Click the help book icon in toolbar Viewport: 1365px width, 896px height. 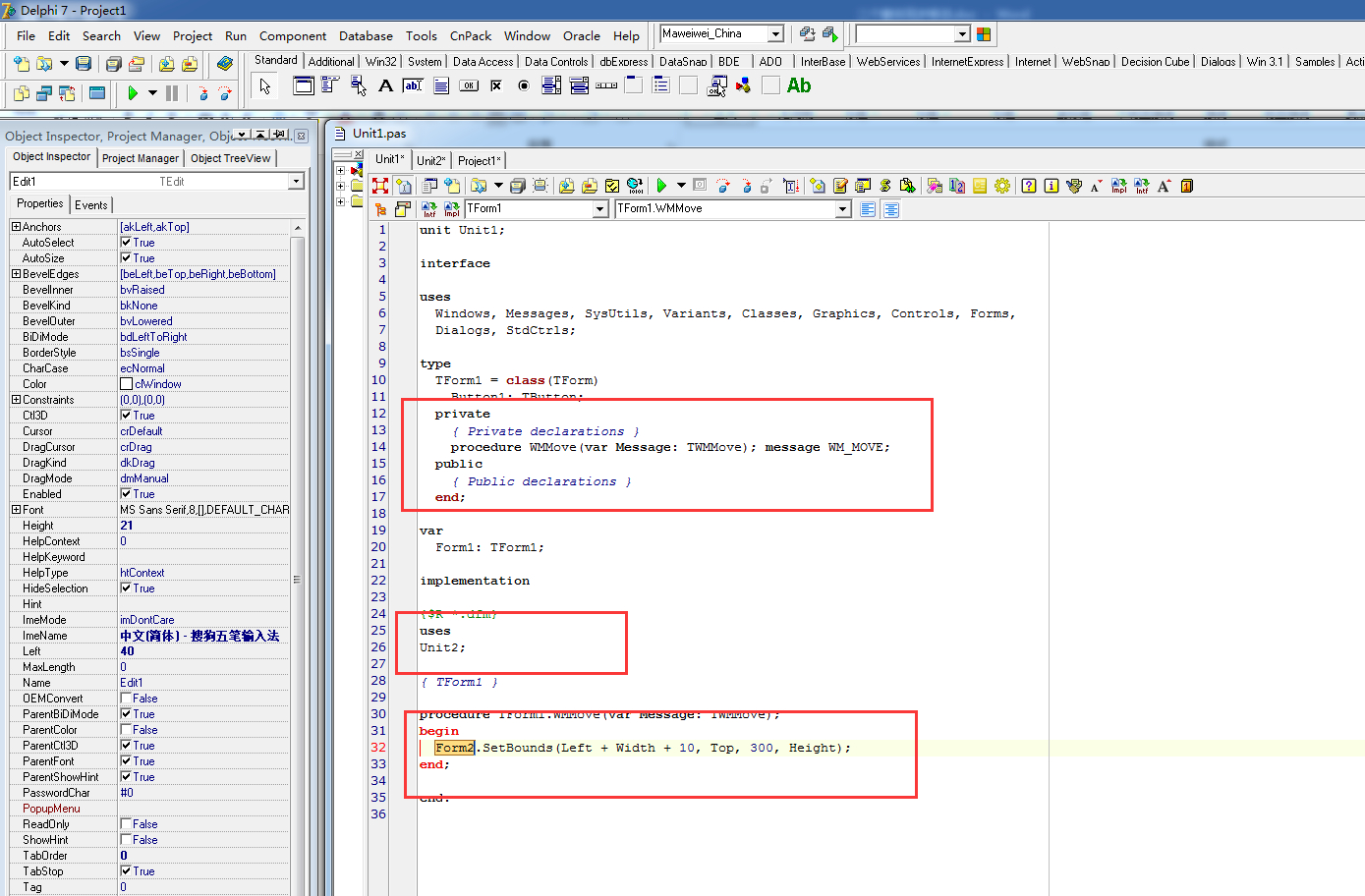pos(225,64)
